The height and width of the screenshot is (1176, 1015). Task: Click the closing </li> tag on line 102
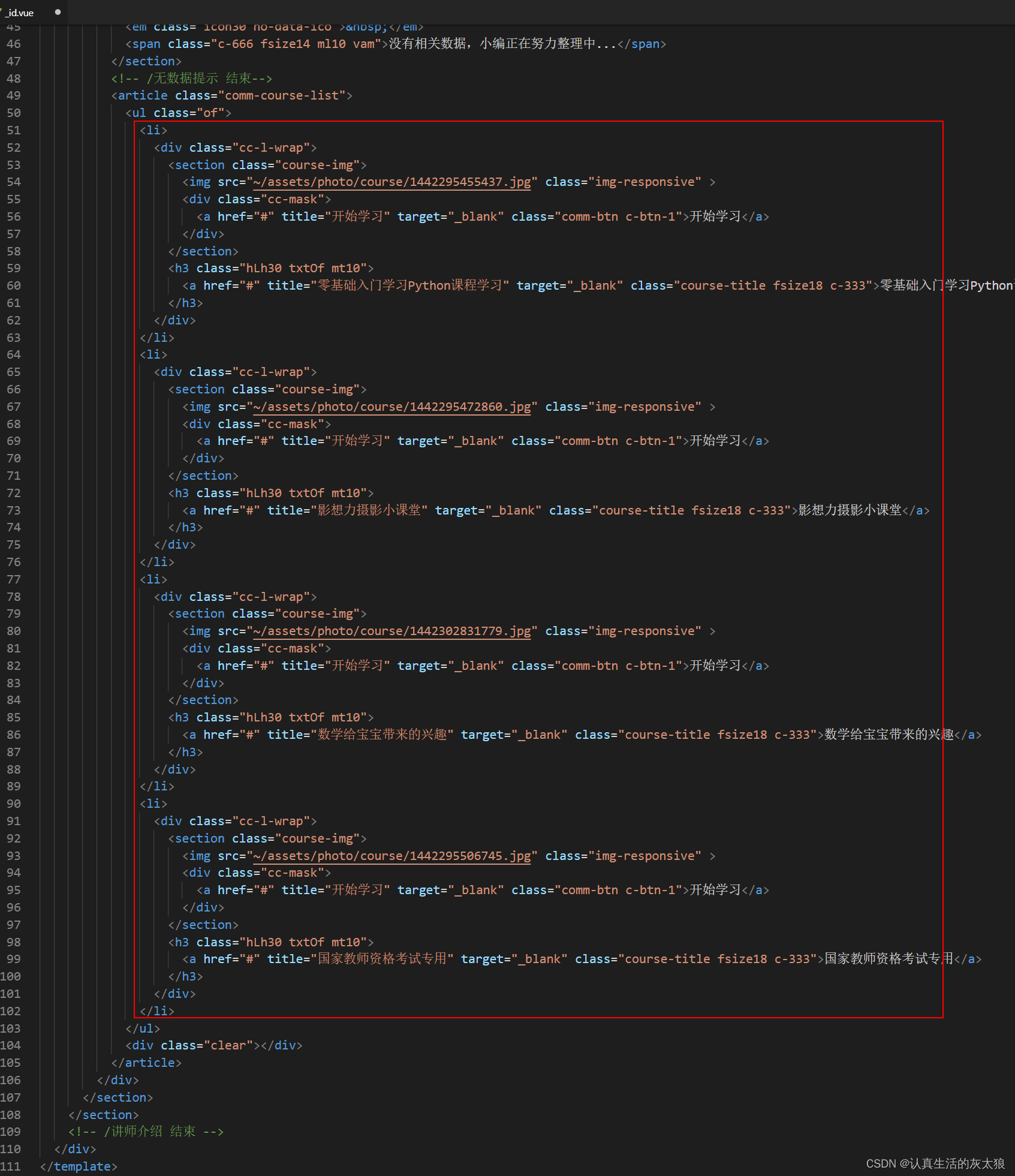[157, 1011]
